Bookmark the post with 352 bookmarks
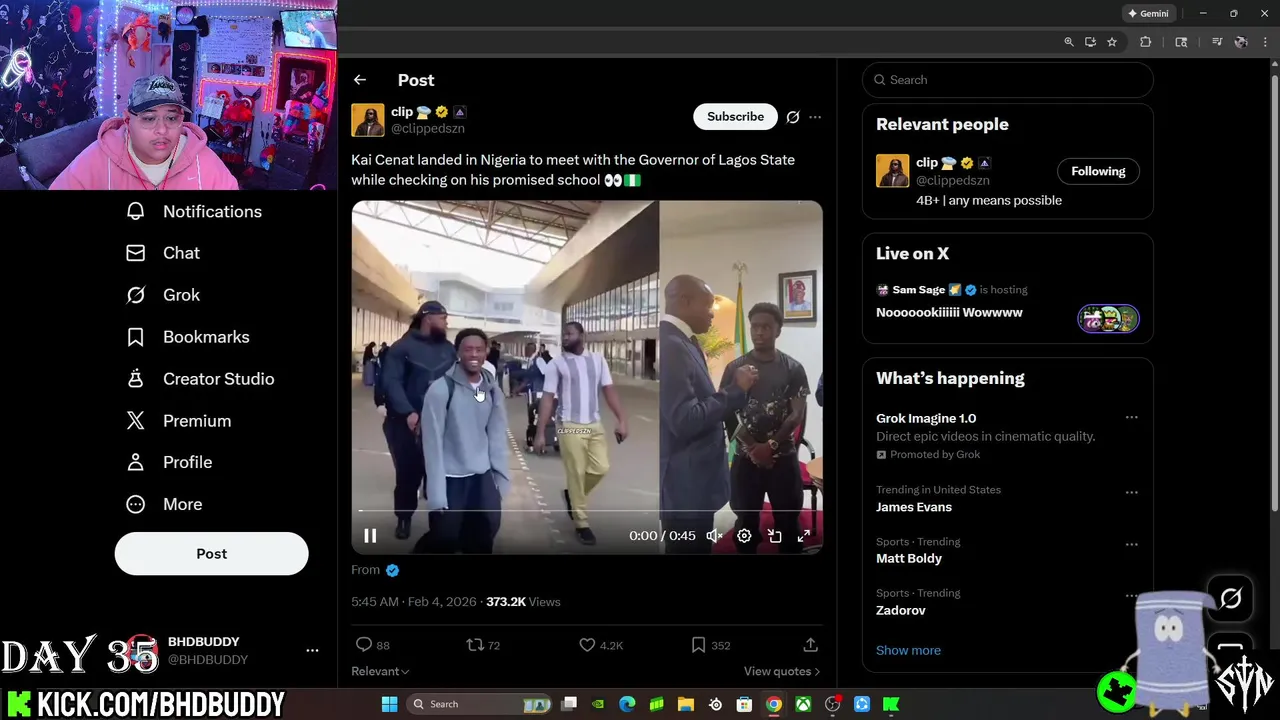The width and height of the screenshot is (1280, 720). 711,645
